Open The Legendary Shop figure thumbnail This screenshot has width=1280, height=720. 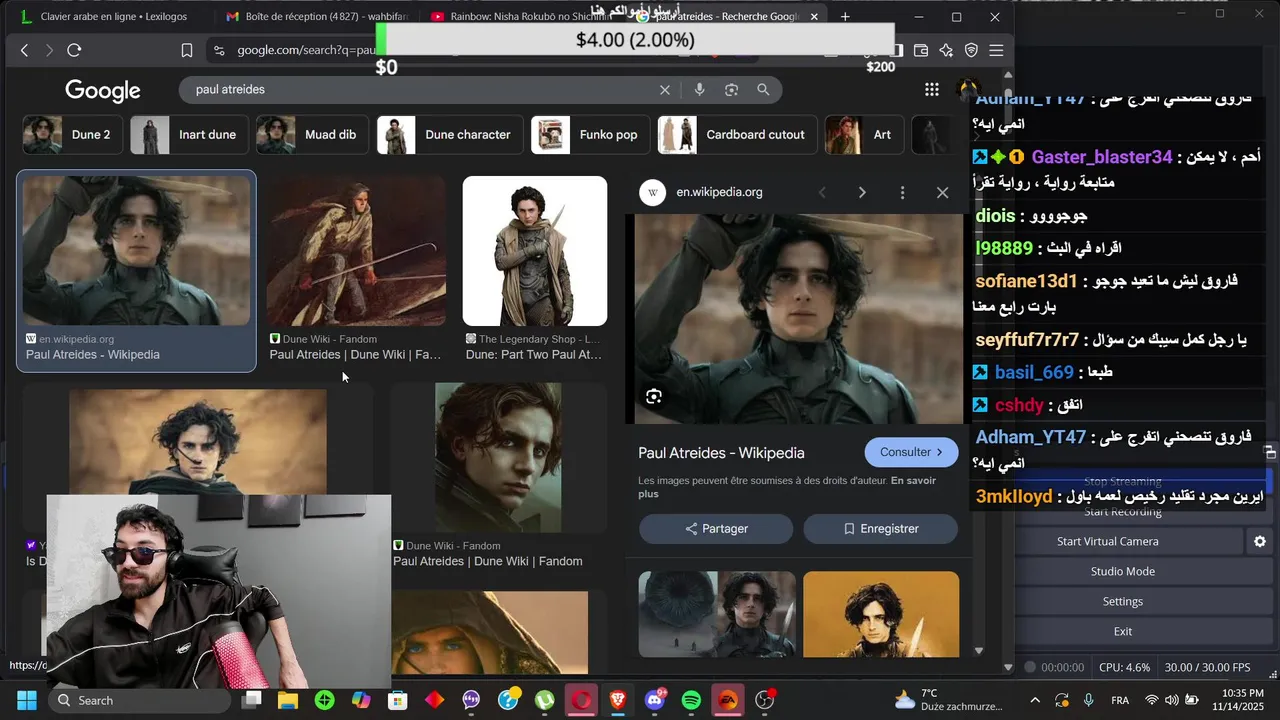pyautogui.click(x=535, y=251)
